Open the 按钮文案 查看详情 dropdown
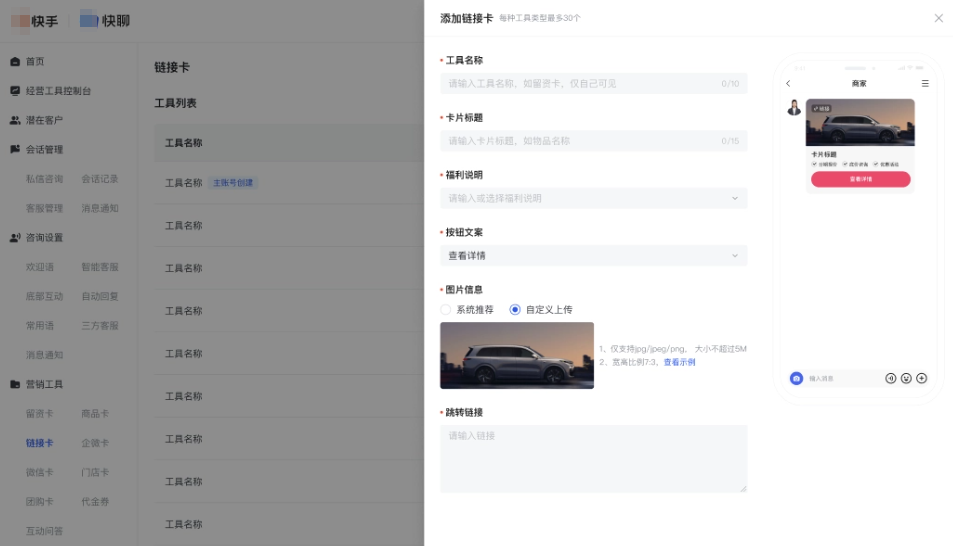Viewport: 953px width, 546px height. 594,255
